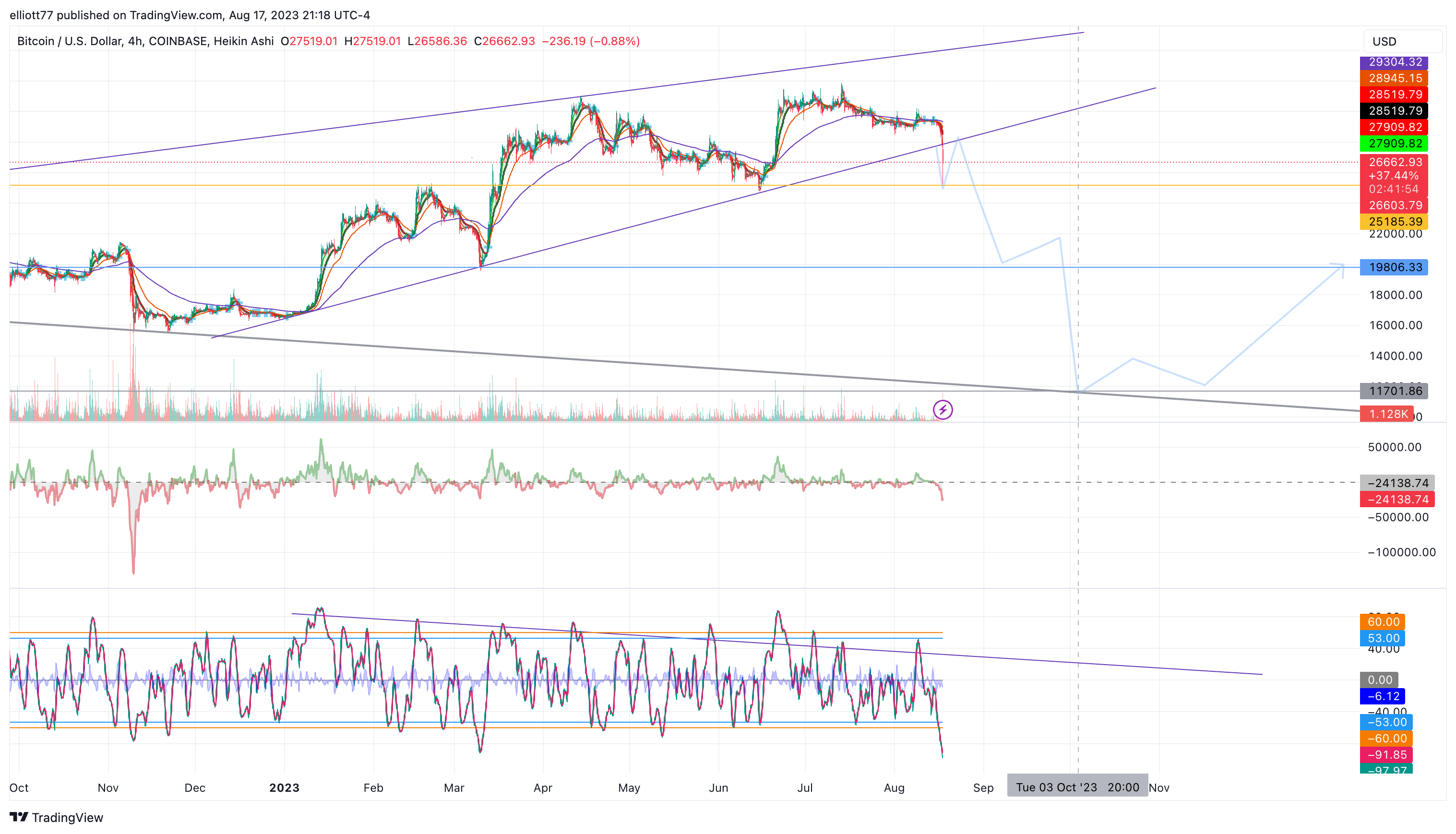1456x834 pixels.
Task: Click the '2023' year marker on time axis
Action: click(x=284, y=787)
